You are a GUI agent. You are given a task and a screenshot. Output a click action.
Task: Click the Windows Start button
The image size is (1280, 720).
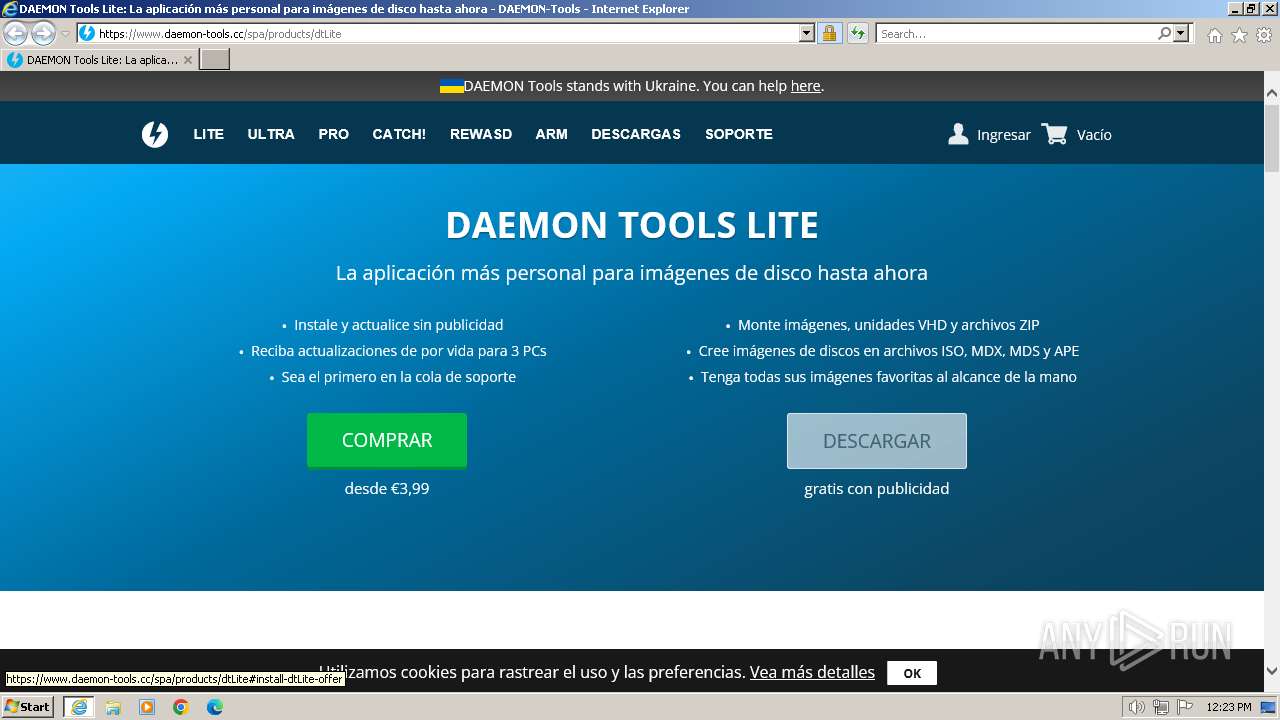click(x=27, y=707)
